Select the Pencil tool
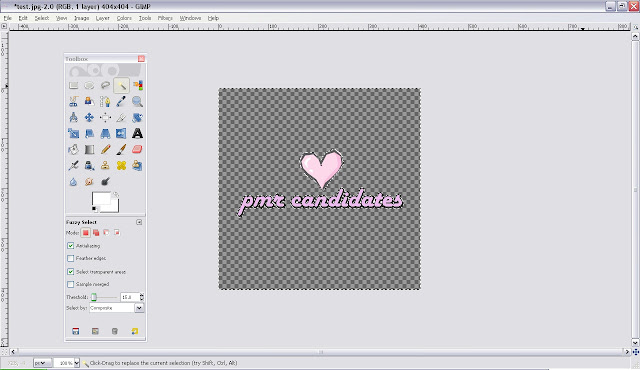640x370 pixels. [x=105, y=149]
